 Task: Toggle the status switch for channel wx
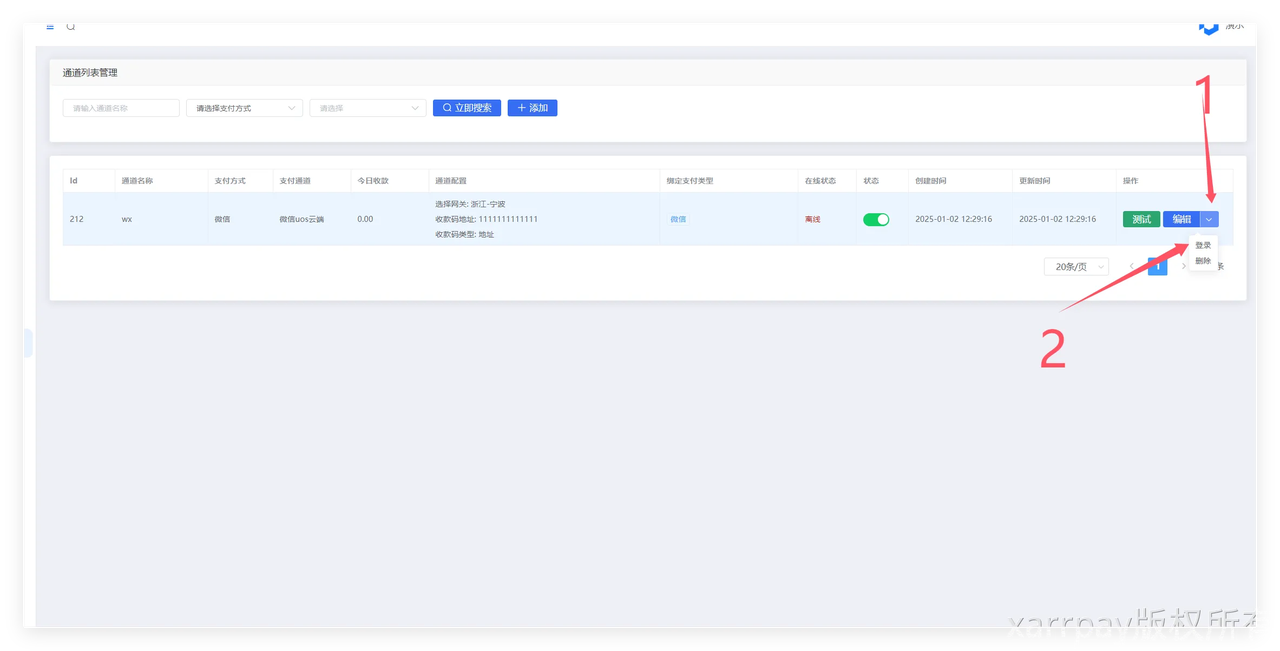click(x=876, y=219)
